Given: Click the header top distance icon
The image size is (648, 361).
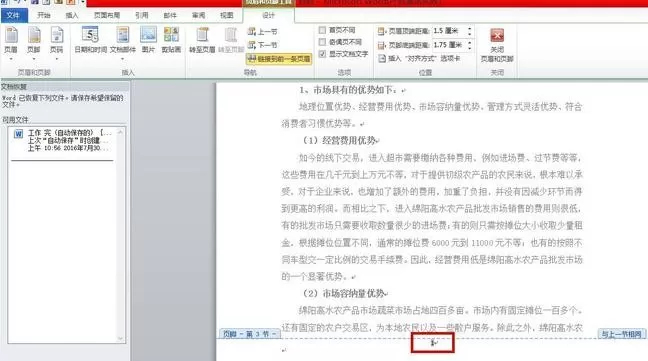Looking at the screenshot, I should click(381, 31).
